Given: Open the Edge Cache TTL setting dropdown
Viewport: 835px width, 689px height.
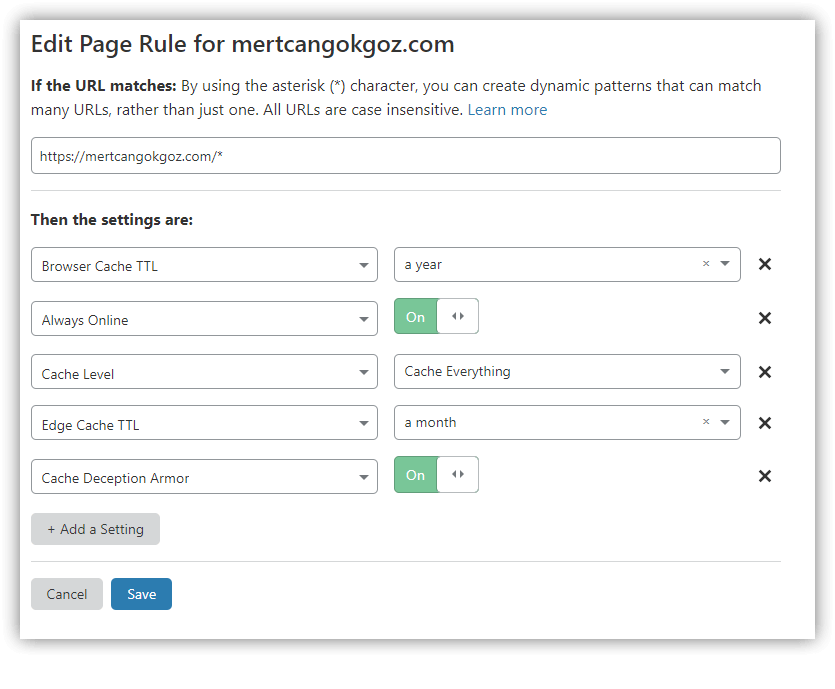Looking at the screenshot, I should pyautogui.click(x=204, y=423).
